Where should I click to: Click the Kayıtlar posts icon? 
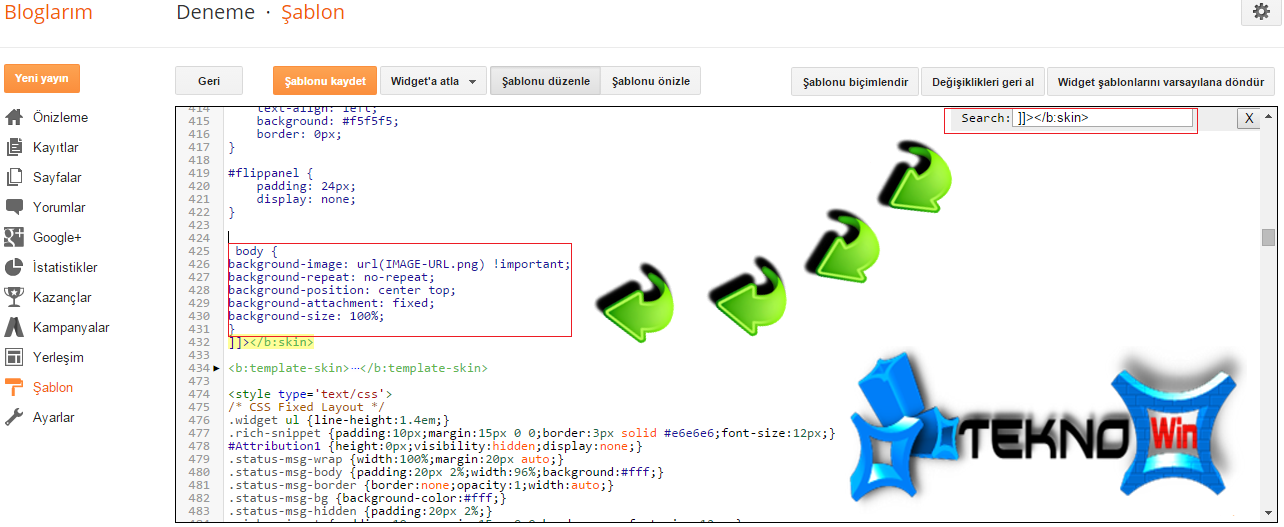[14, 147]
